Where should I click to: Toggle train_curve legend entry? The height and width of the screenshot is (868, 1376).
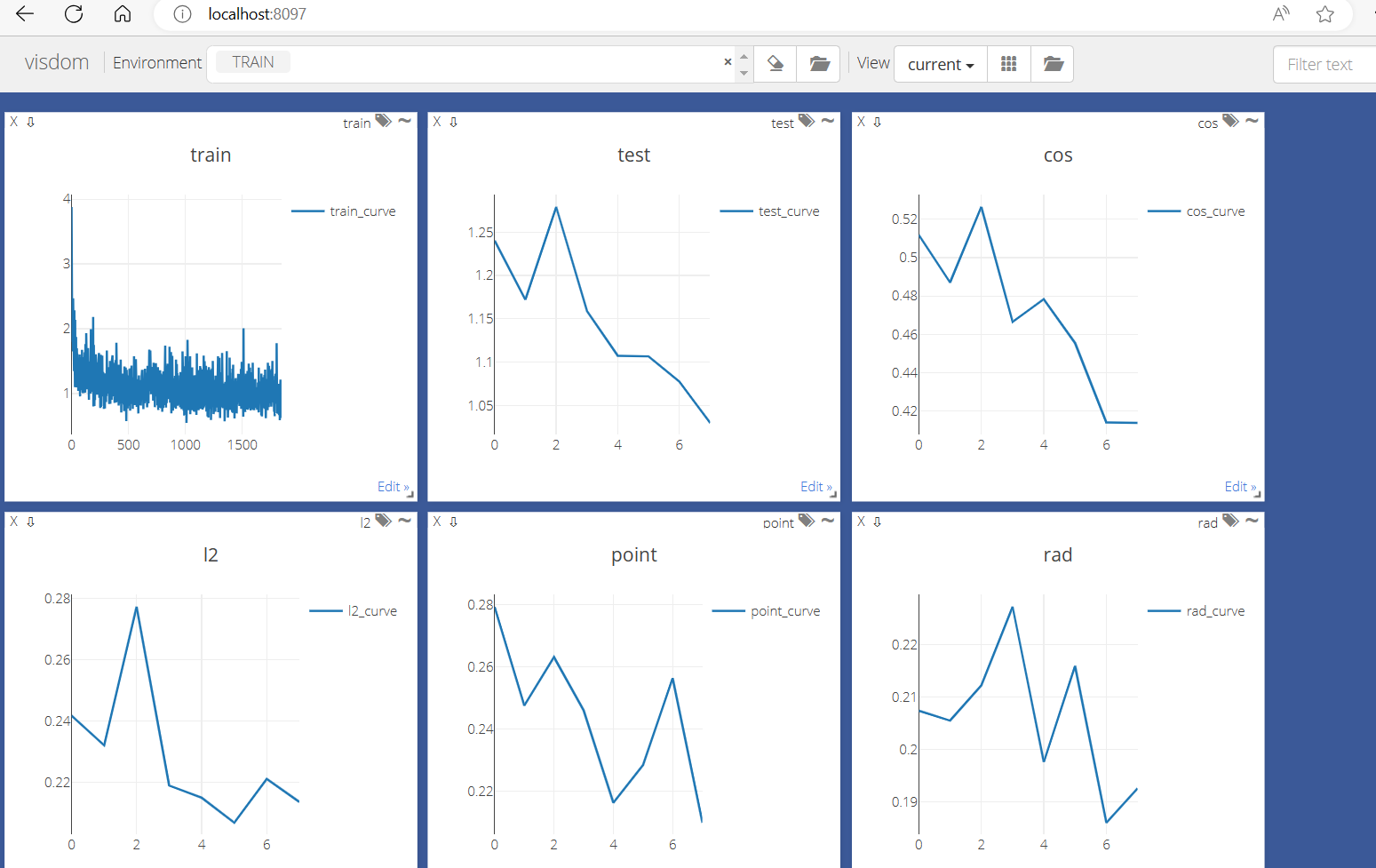click(x=344, y=211)
